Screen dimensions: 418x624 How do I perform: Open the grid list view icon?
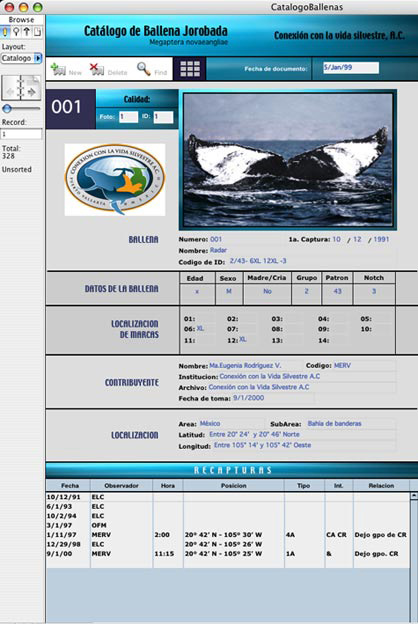point(190,69)
